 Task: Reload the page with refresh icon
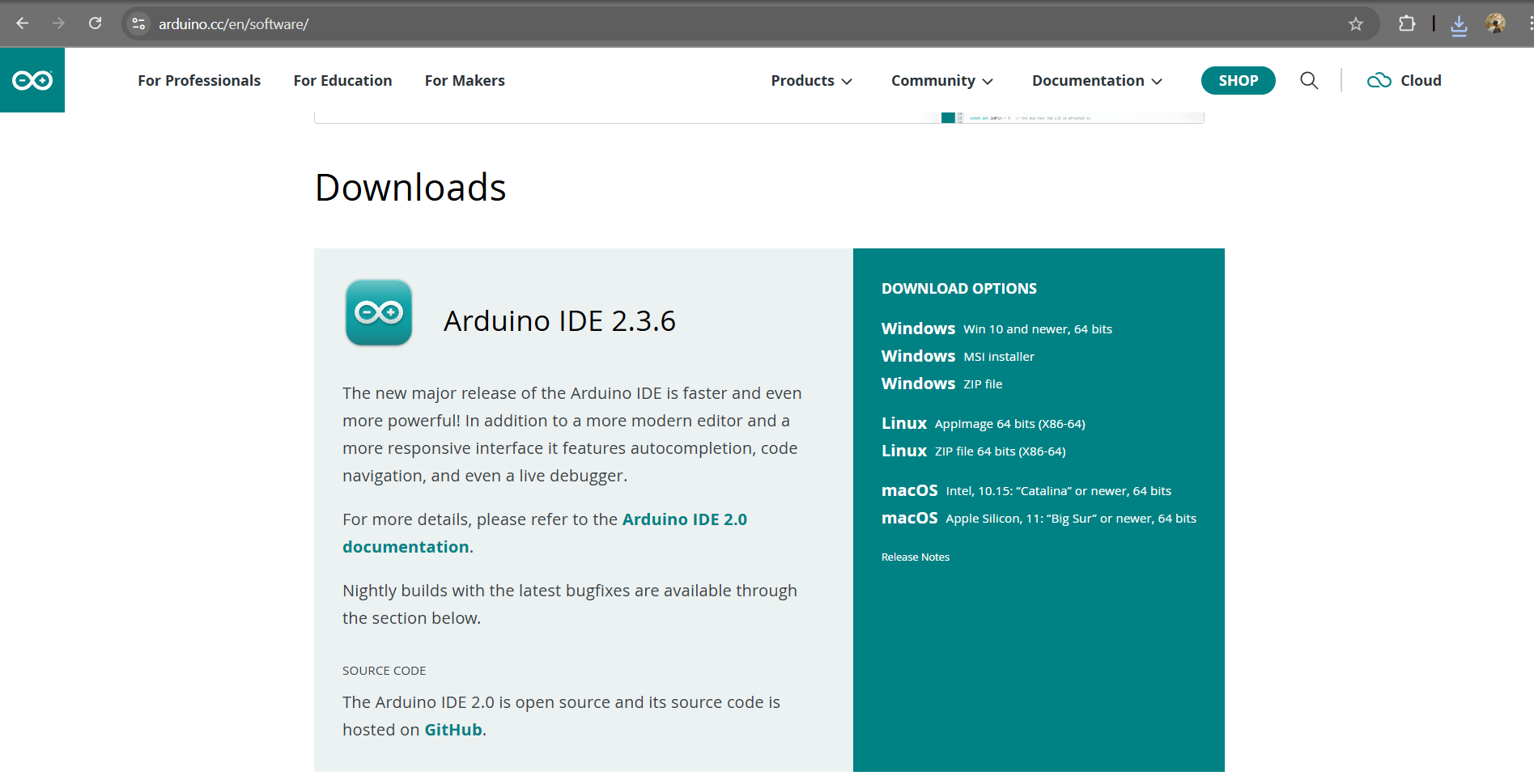96,23
